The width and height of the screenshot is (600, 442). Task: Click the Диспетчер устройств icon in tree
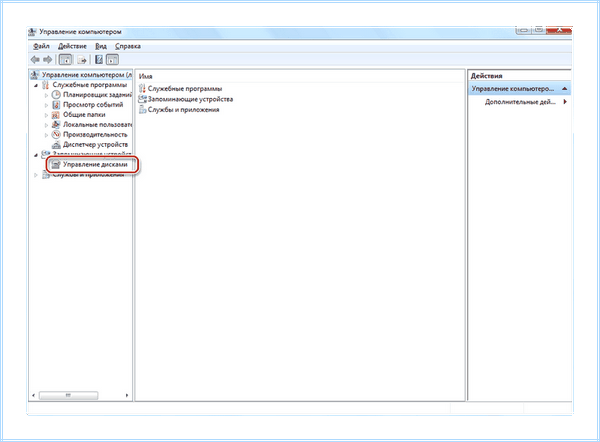point(56,145)
